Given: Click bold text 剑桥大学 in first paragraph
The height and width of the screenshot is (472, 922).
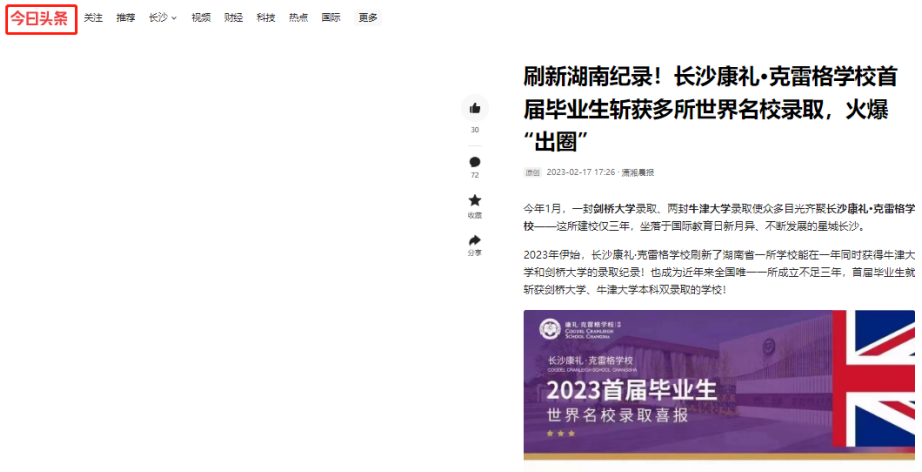Looking at the screenshot, I should (613, 208).
